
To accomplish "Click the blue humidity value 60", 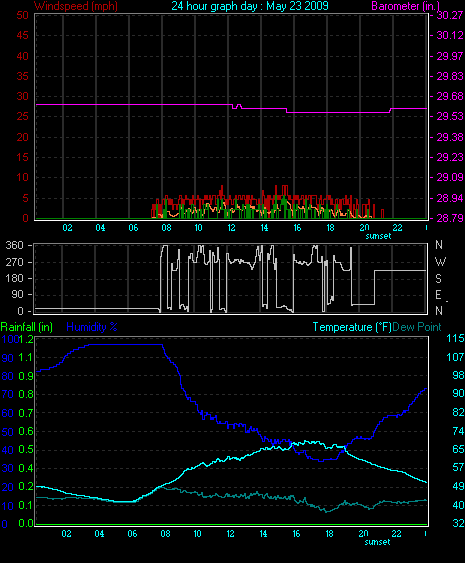I will [8, 413].
